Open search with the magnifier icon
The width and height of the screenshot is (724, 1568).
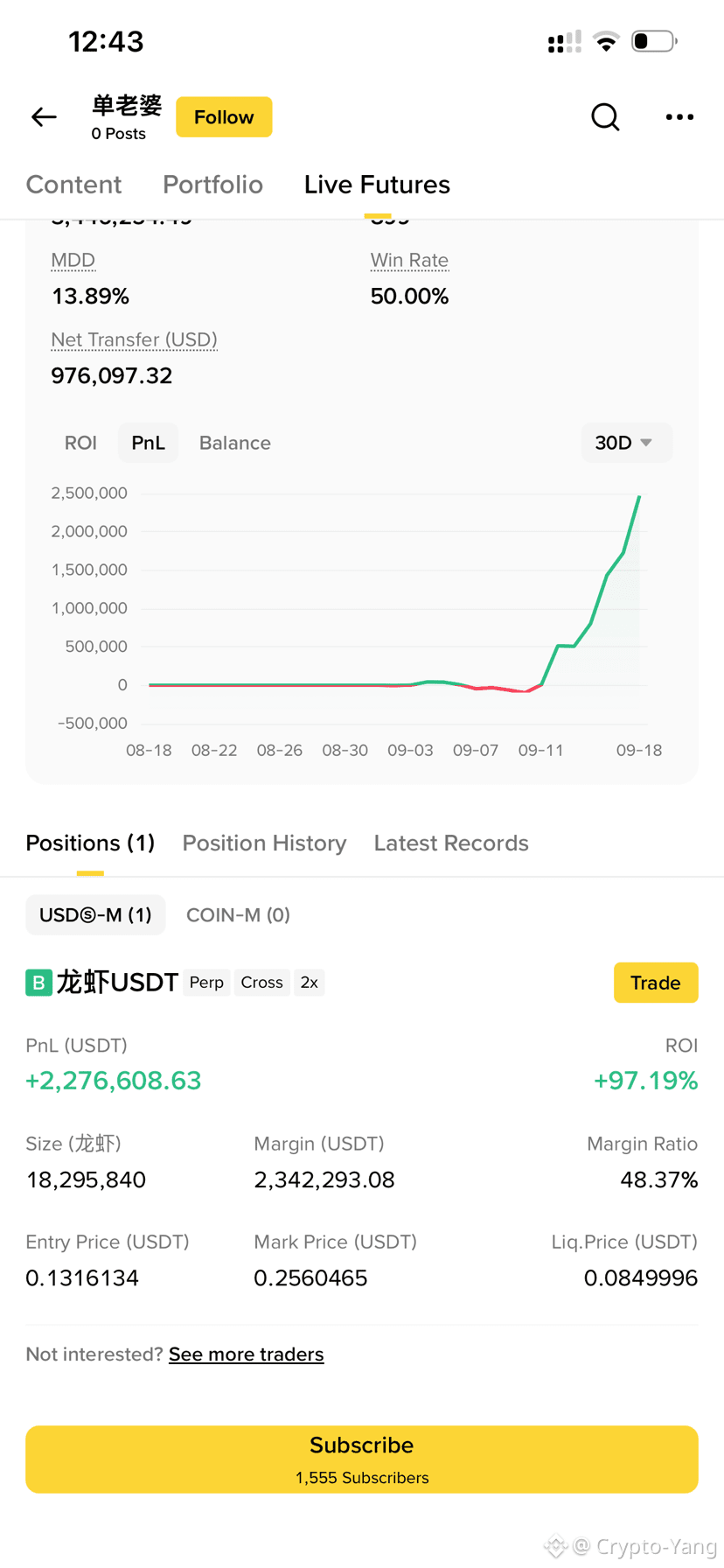(x=605, y=116)
